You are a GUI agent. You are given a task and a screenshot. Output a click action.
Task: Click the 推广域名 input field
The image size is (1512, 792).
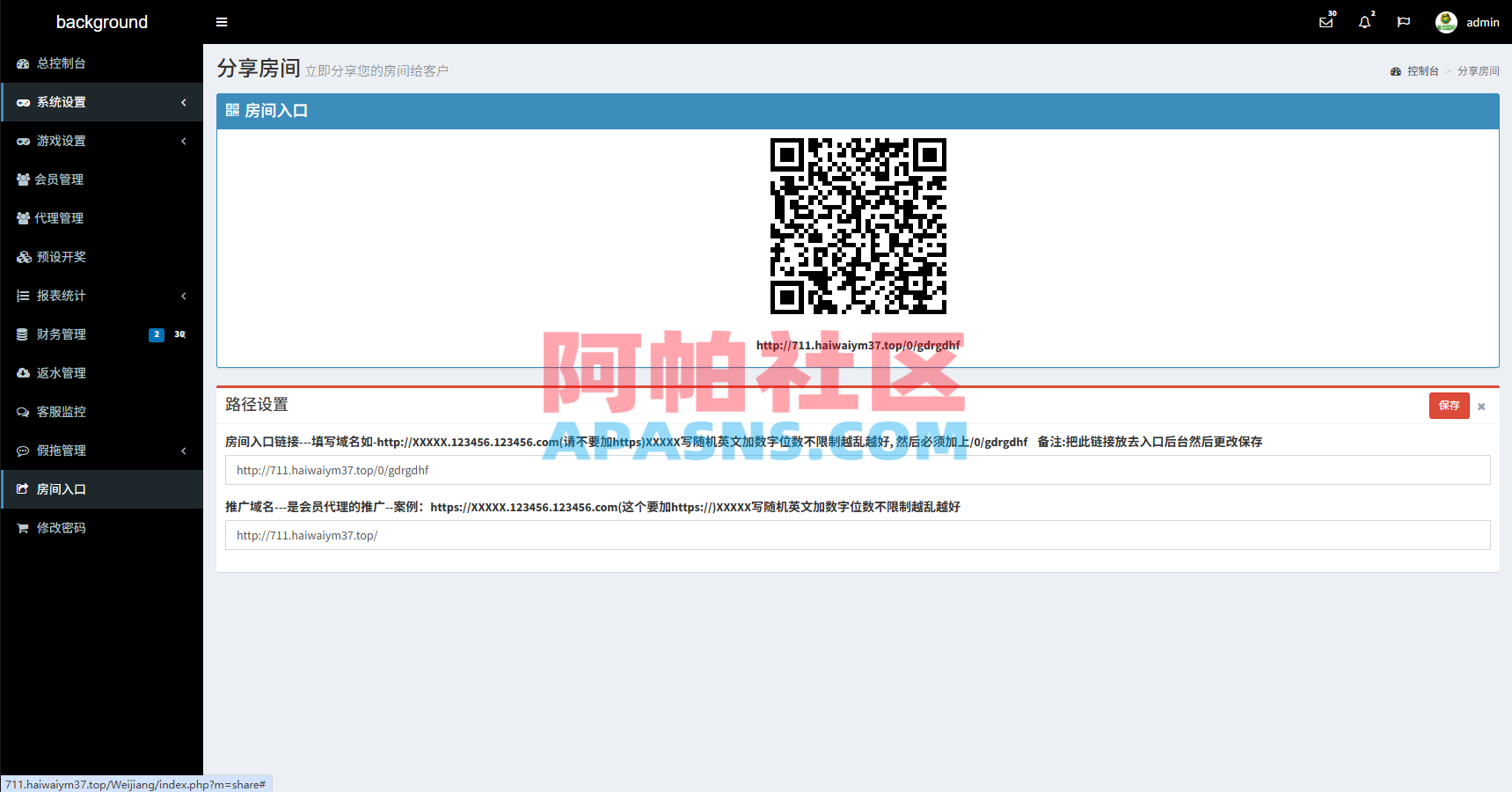click(x=858, y=535)
